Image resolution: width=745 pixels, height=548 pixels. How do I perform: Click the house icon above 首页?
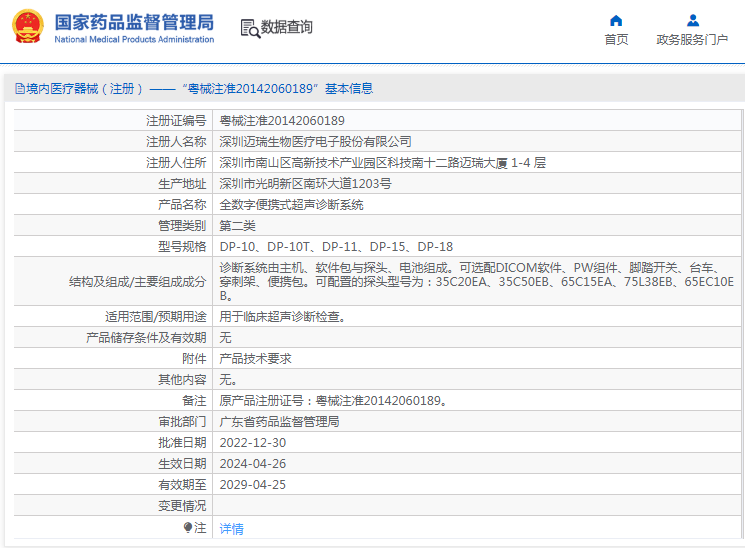click(x=616, y=20)
